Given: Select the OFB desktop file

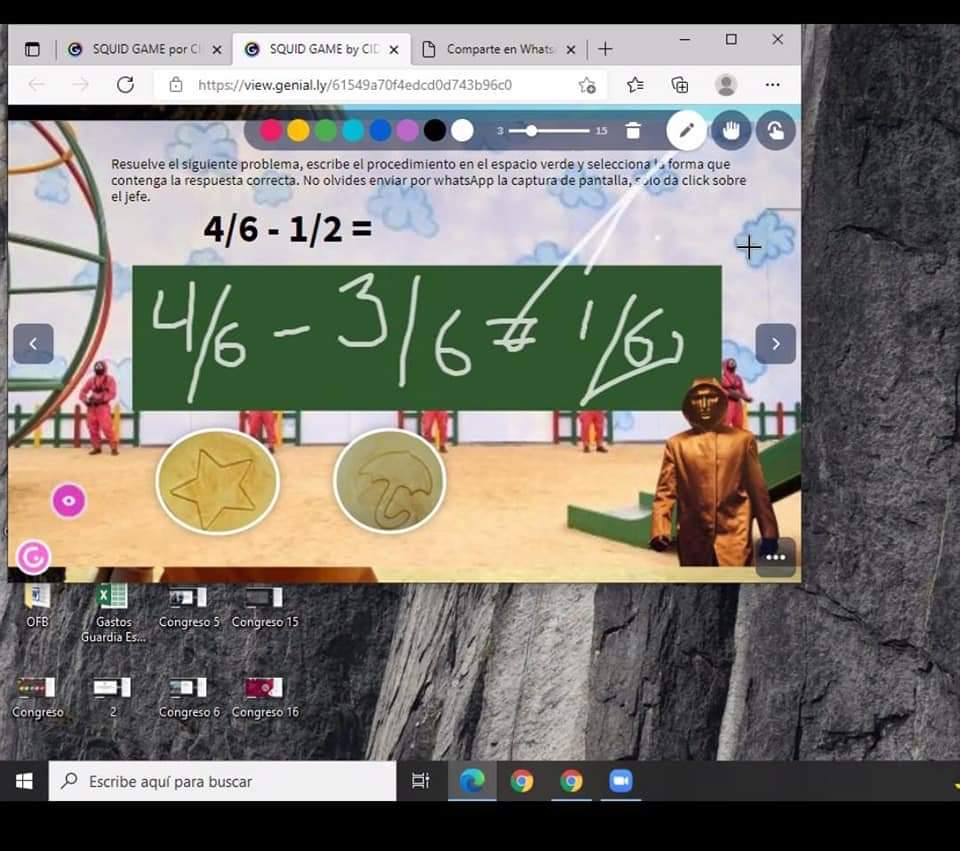Looking at the screenshot, I should click(37, 605).
